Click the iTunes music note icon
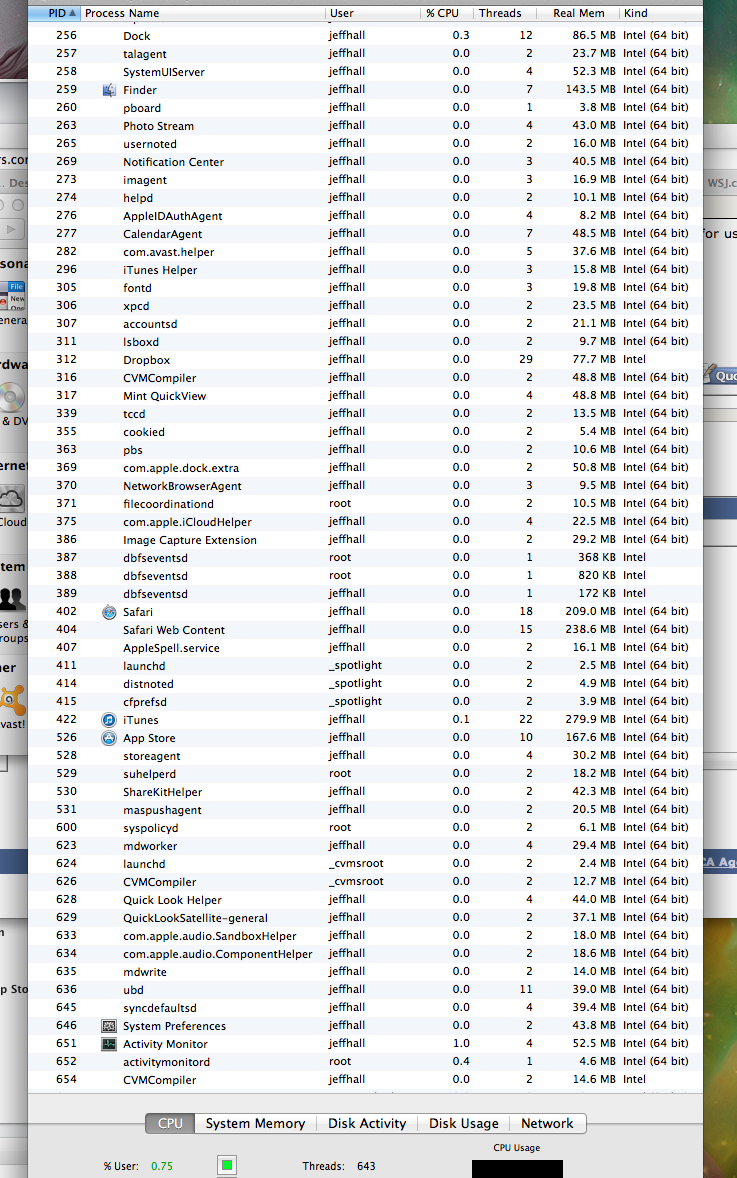 click(x=109, y=720)
